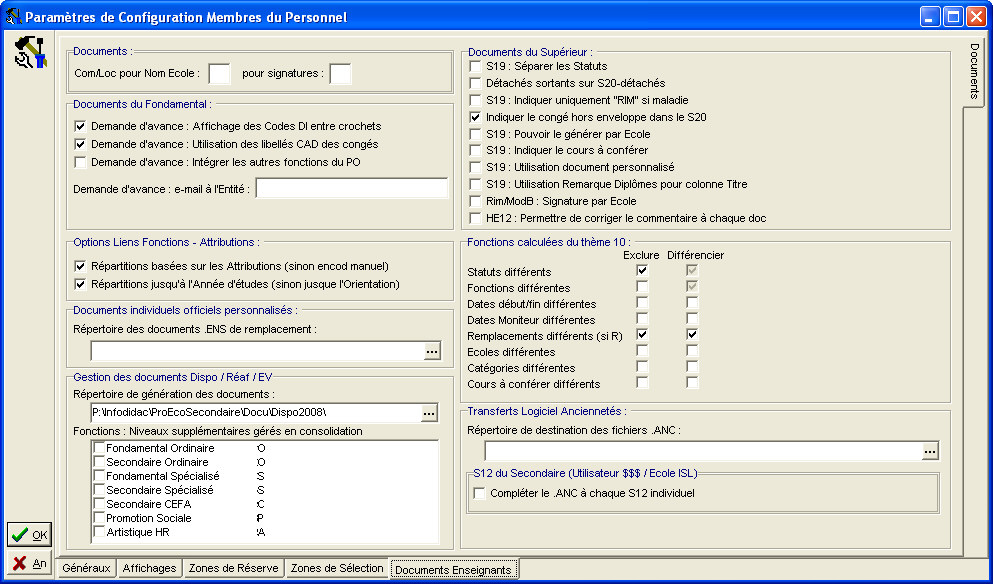This screenshot has height=584, width=993.
Task: Check Secondaire Ordinaire level
Action: (99, 462)
